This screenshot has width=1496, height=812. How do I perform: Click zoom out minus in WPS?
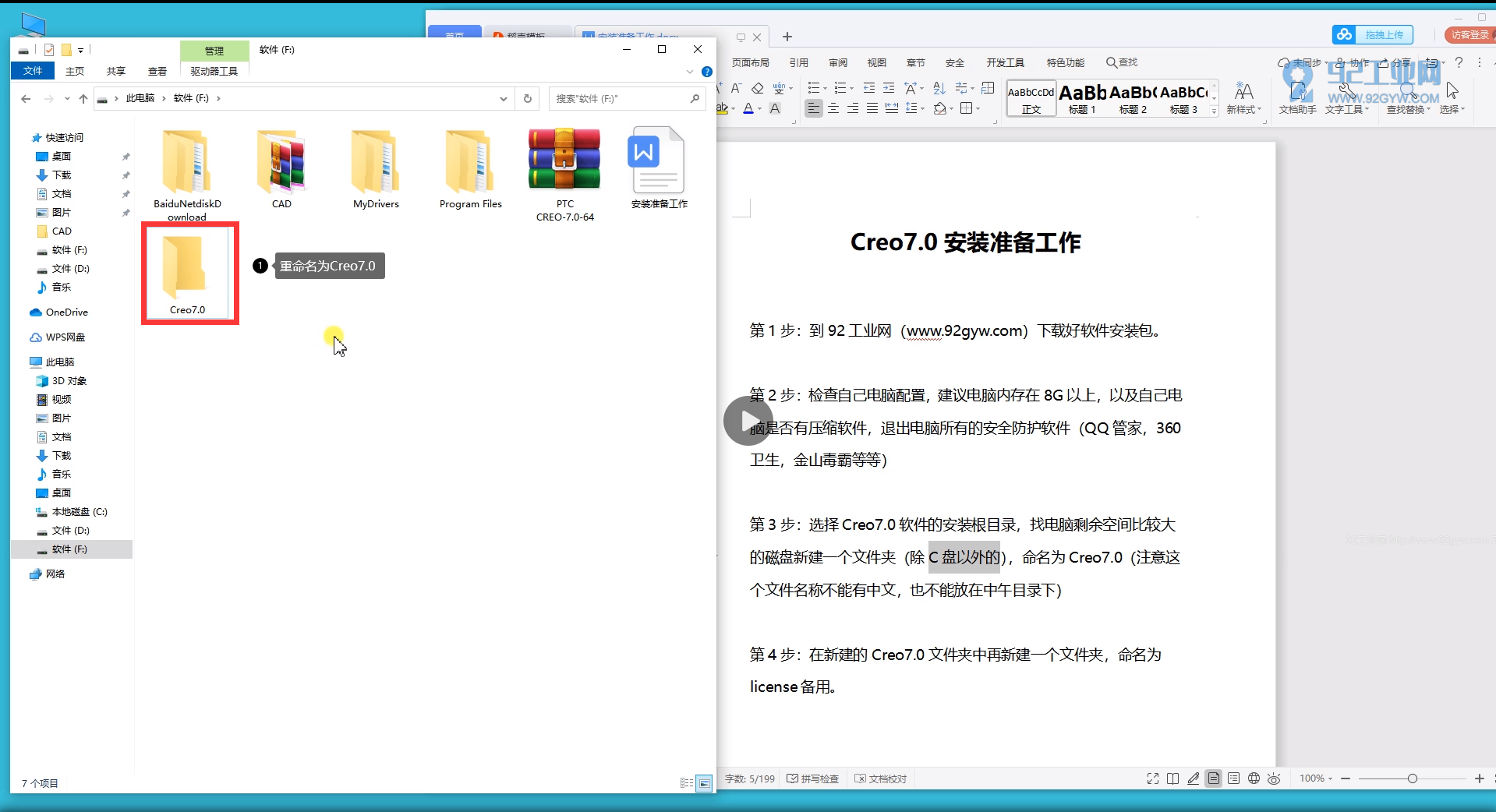tap(1346, 778)
